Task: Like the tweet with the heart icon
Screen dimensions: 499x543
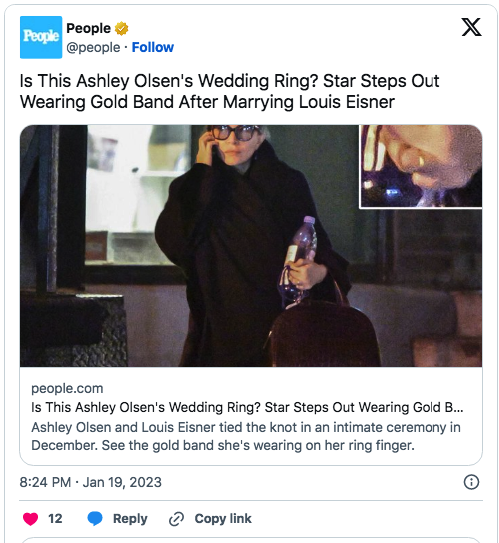Action: pos(30,518)
